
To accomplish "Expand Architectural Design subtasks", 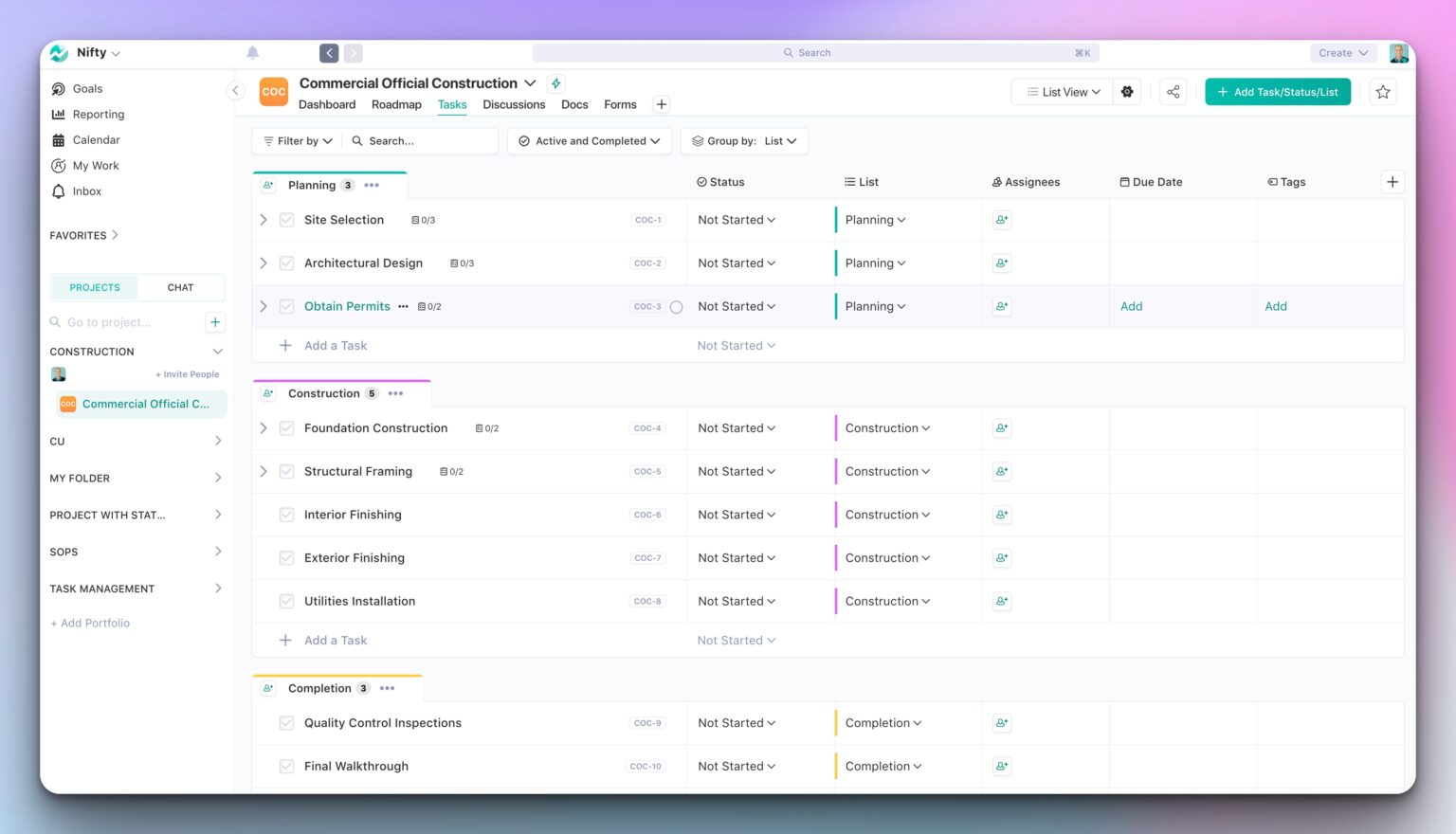I will point(264,263).
